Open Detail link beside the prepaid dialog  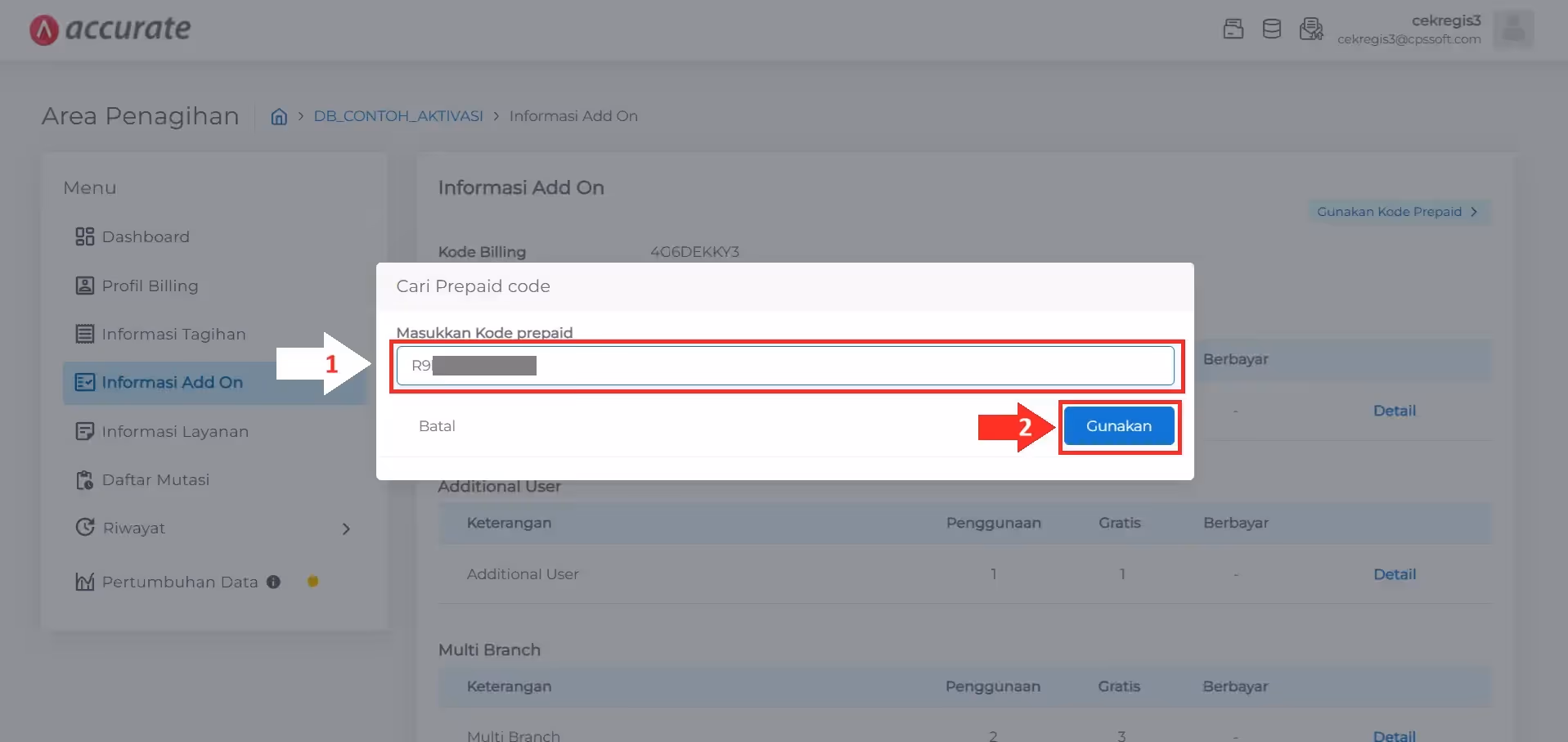tap(1395, 411)
